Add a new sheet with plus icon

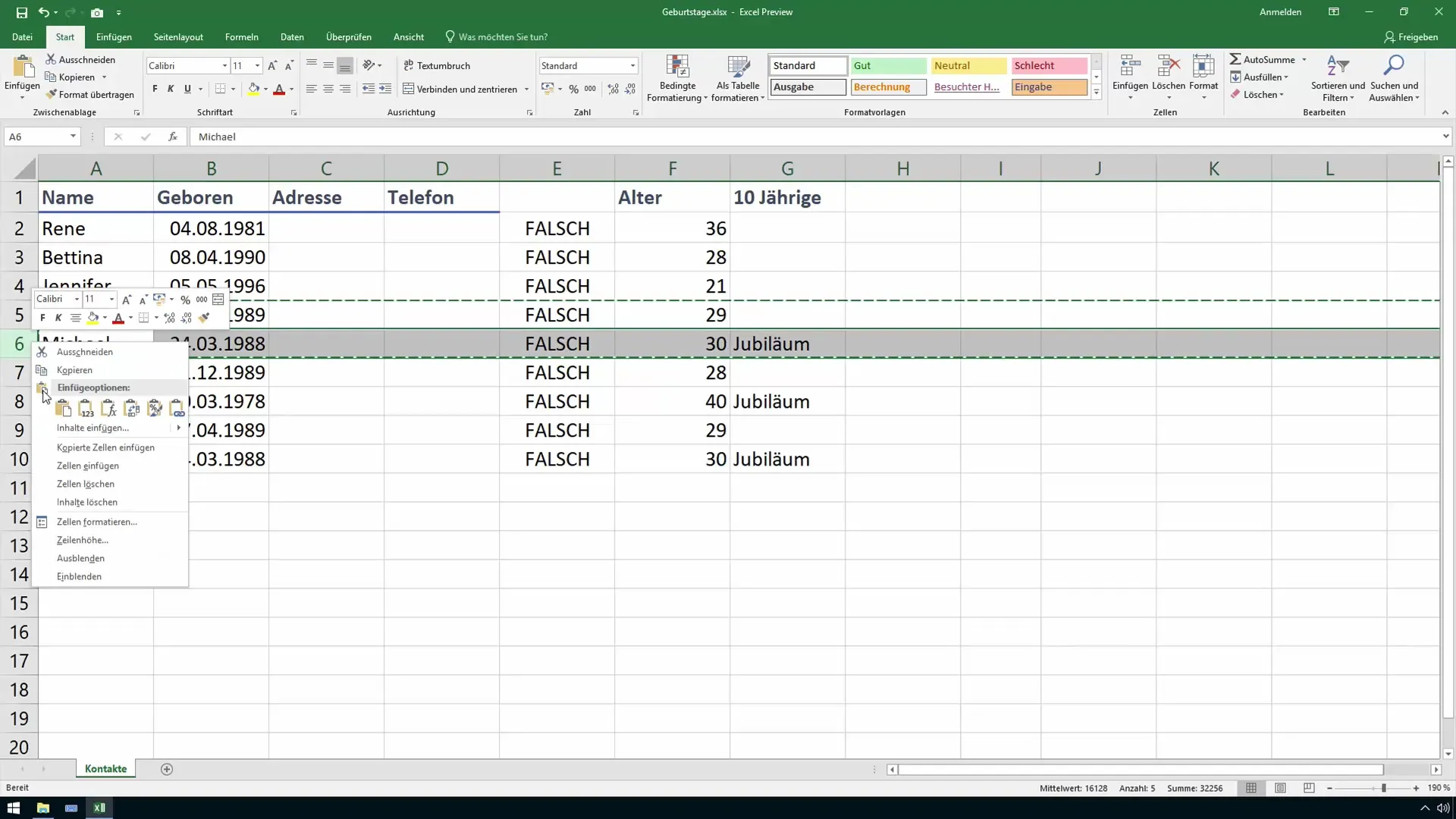click(x=167, y=769)
